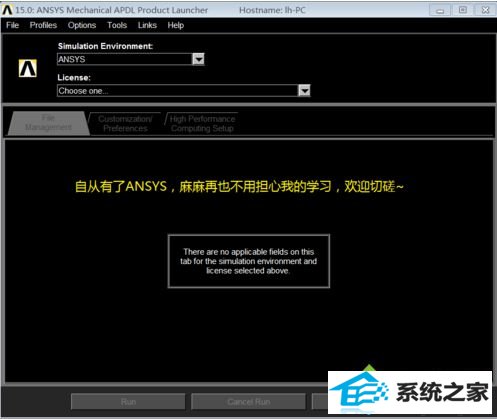Open the Tools menu
Screen dimensions: 497x419
point(117,25)
